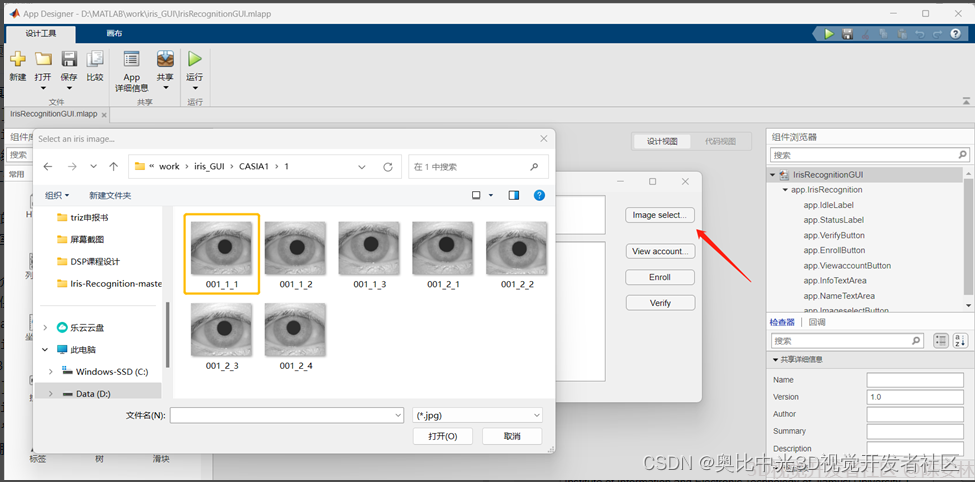
Task: Click the Verify button
Action: [660, 303]
